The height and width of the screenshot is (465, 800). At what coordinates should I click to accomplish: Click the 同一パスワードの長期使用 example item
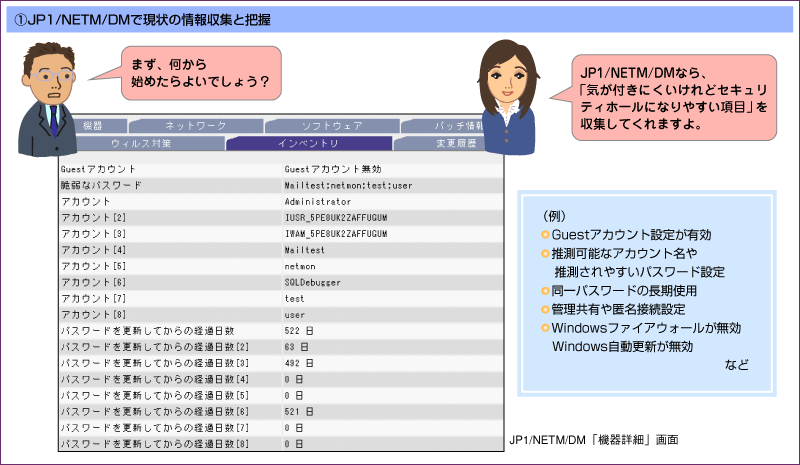pos(623,290)
